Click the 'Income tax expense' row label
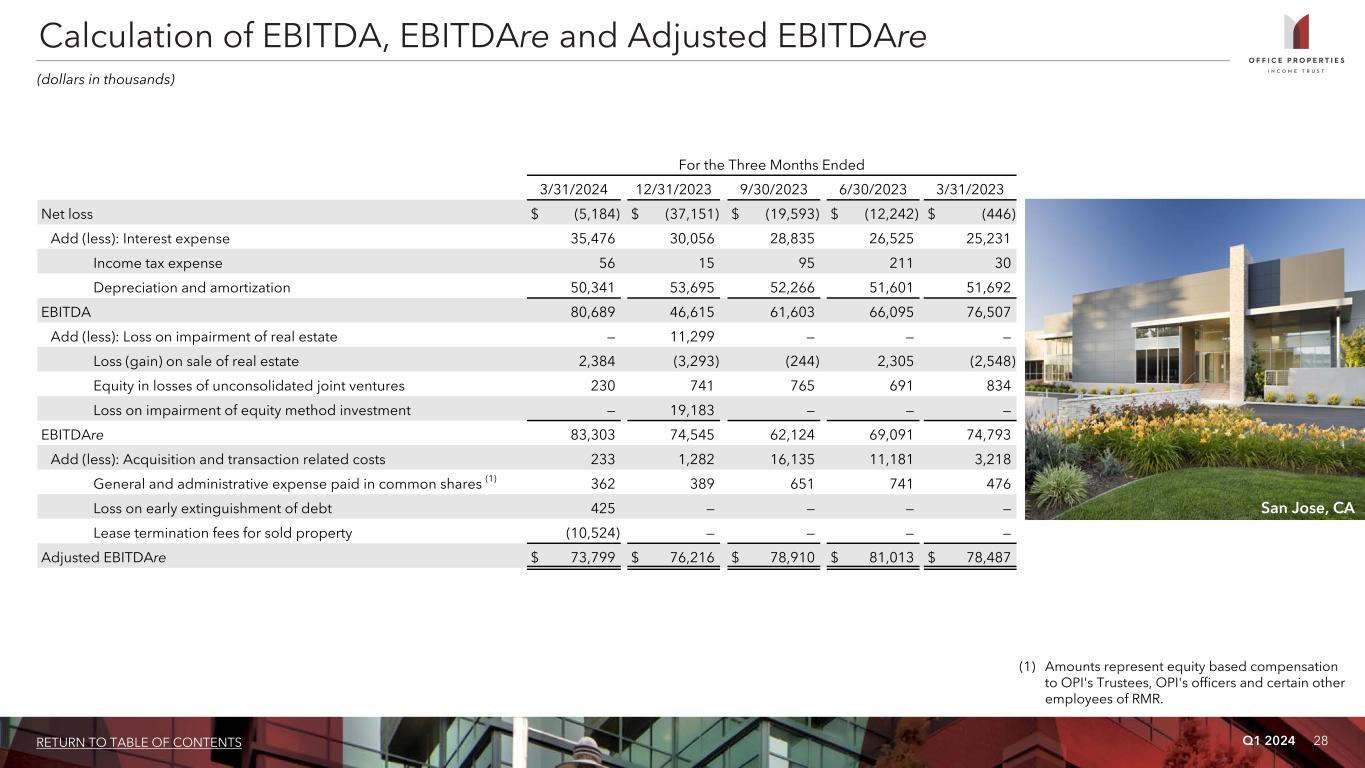The width and height of the screenshot is (1365, 768). [158, 263]
